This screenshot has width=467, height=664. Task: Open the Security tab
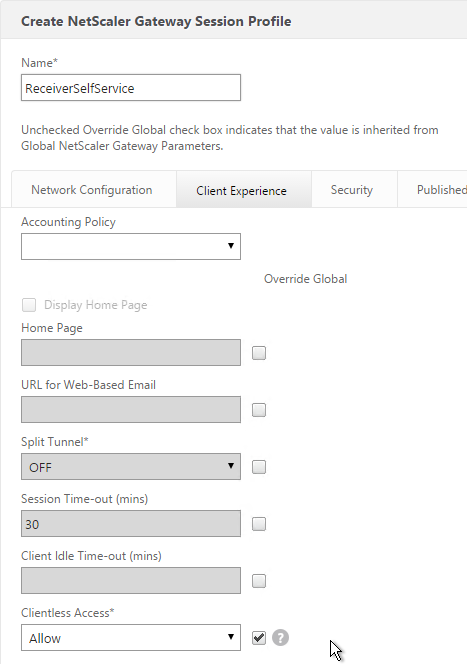pyautogui.click(x=352, y=190)
